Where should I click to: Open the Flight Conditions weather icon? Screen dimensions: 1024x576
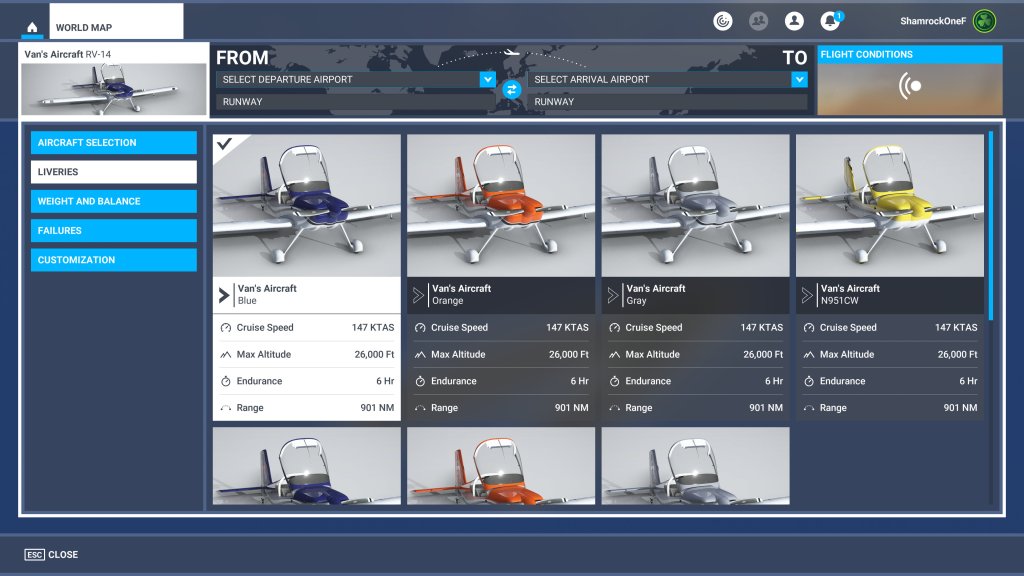[910, 86]
